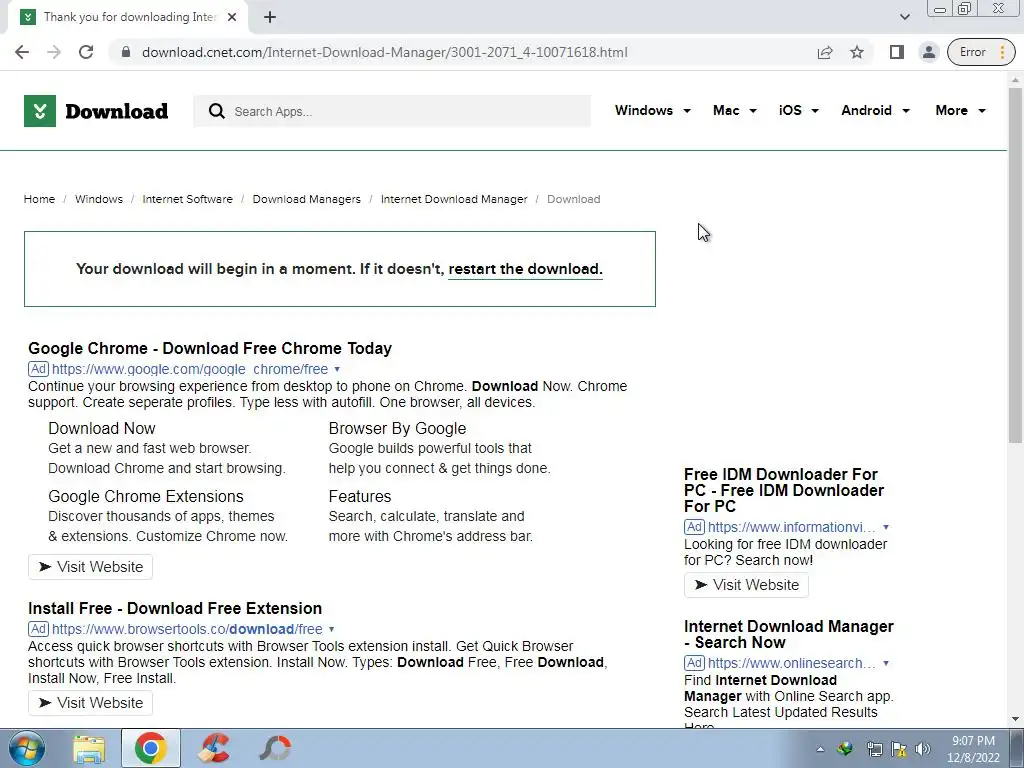Click the search magnifier icon
The image size is (1024, 768).
216,111
